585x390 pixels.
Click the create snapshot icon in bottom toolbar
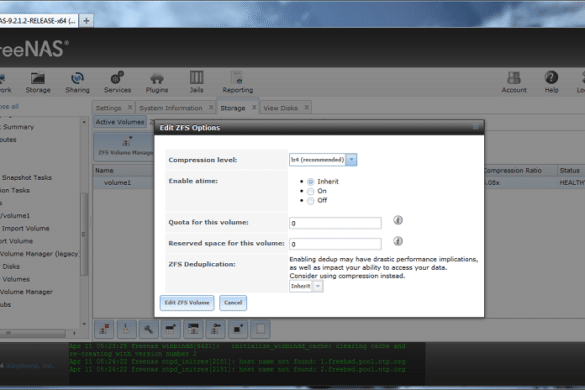(238, 329)
